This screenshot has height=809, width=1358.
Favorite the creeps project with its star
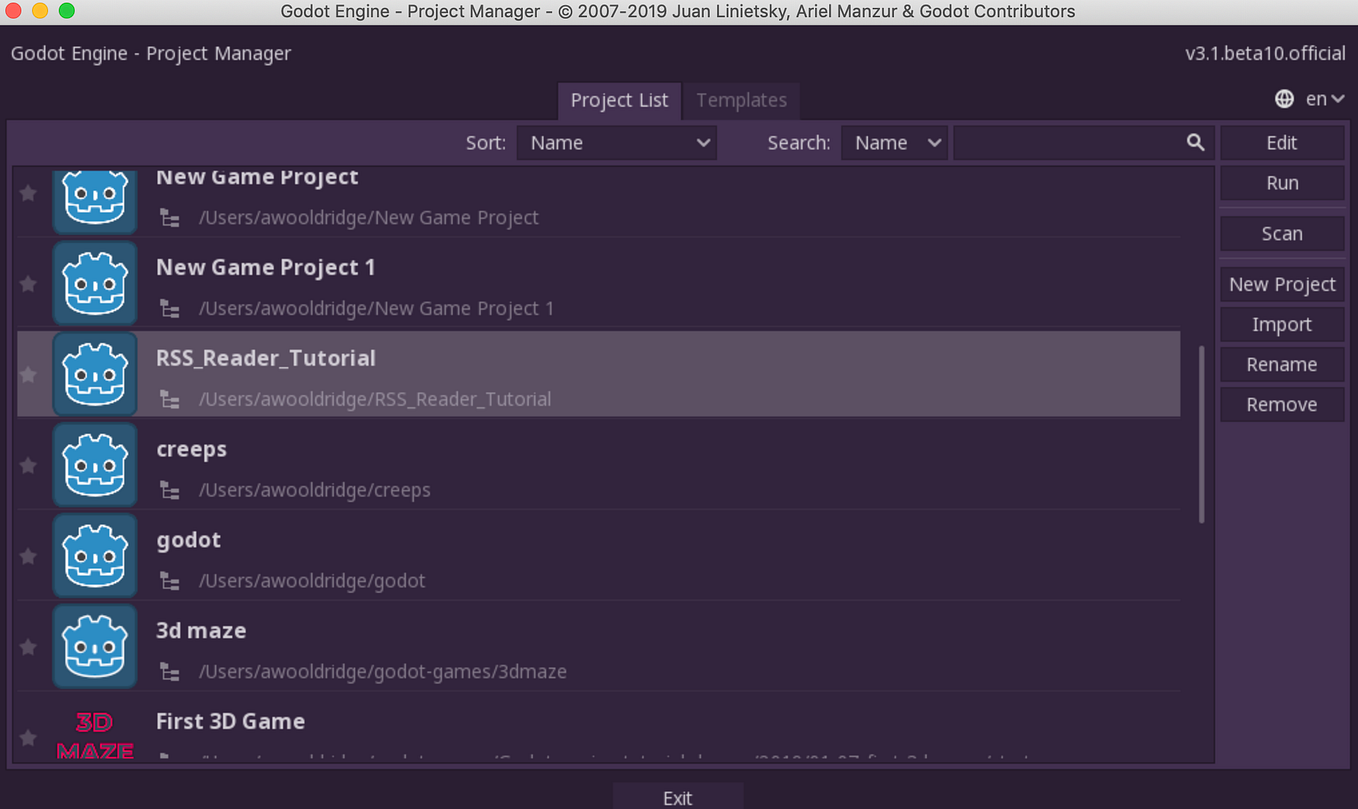(27, 465)
